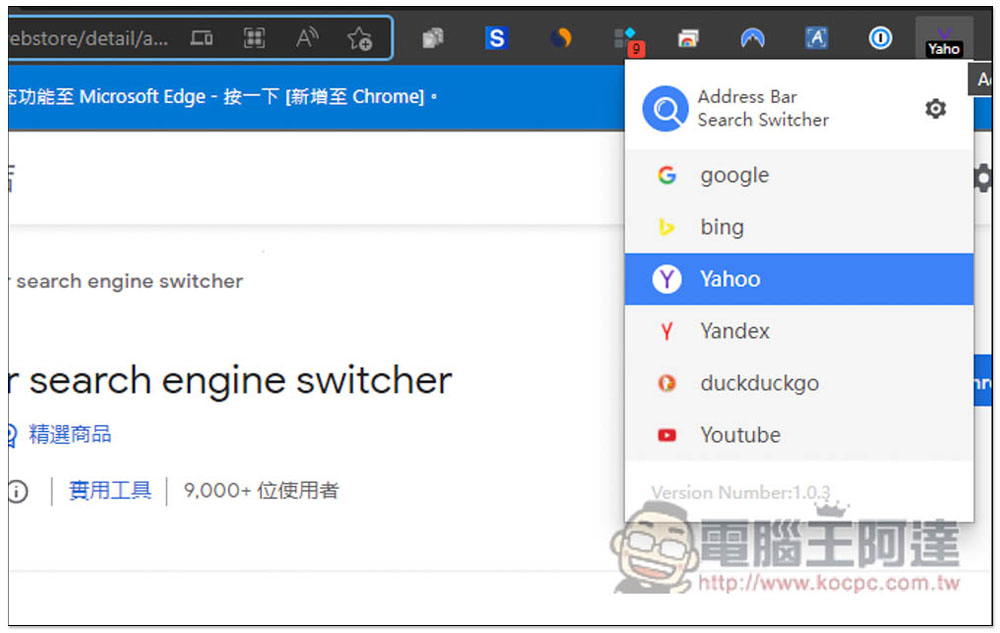Click the Google G logo icon
Viewport: 1000px width, 633px height.
click(x=666, y=175)
